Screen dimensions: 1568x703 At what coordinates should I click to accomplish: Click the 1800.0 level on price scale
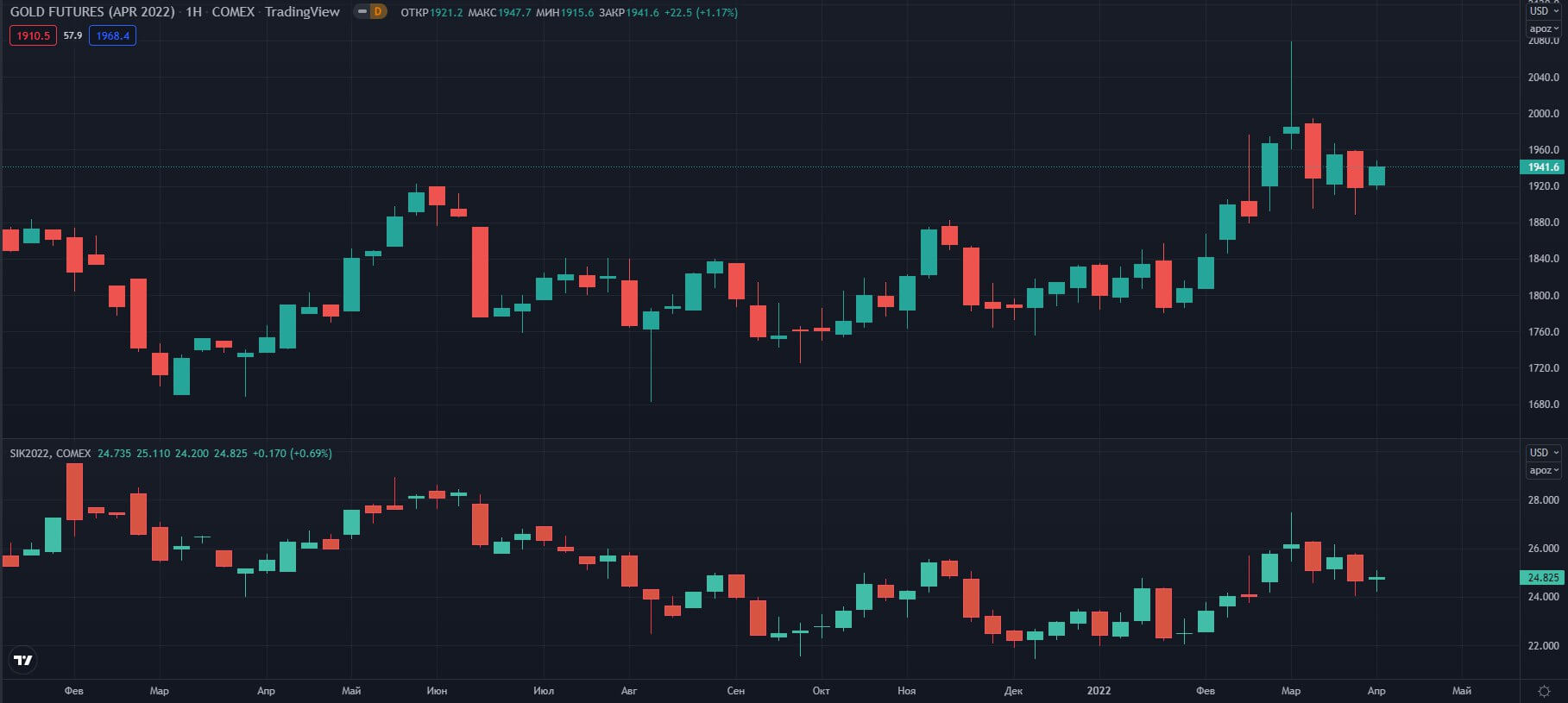coord(1543,295)
